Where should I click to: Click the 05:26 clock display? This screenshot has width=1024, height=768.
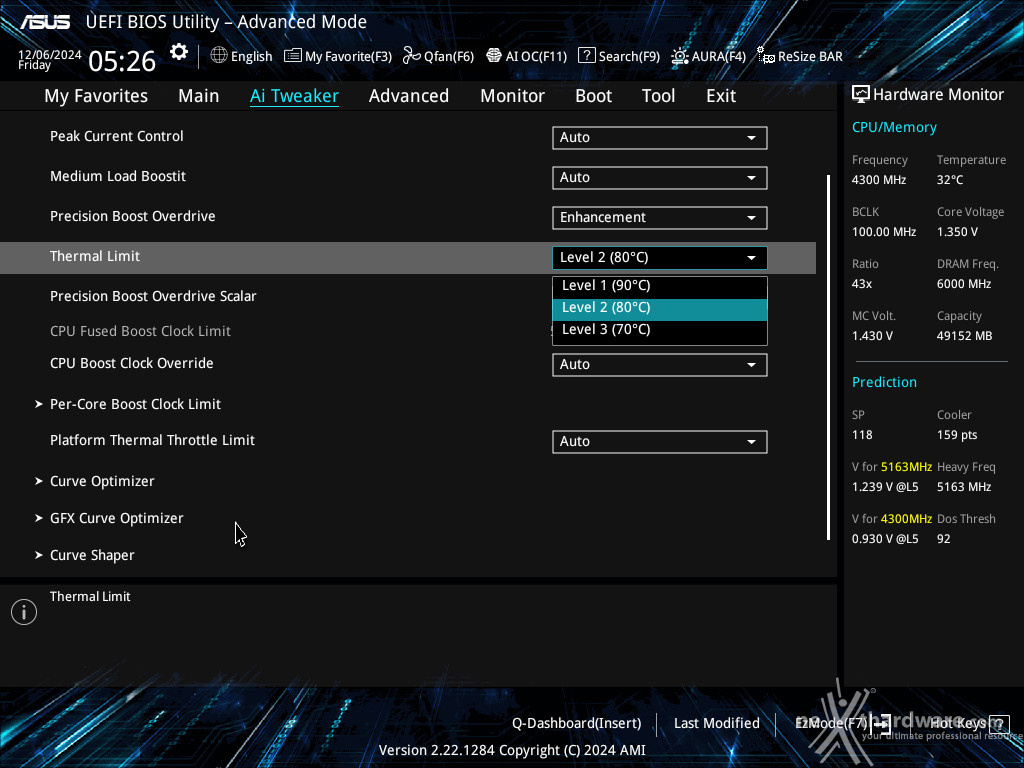pos(122,61)
